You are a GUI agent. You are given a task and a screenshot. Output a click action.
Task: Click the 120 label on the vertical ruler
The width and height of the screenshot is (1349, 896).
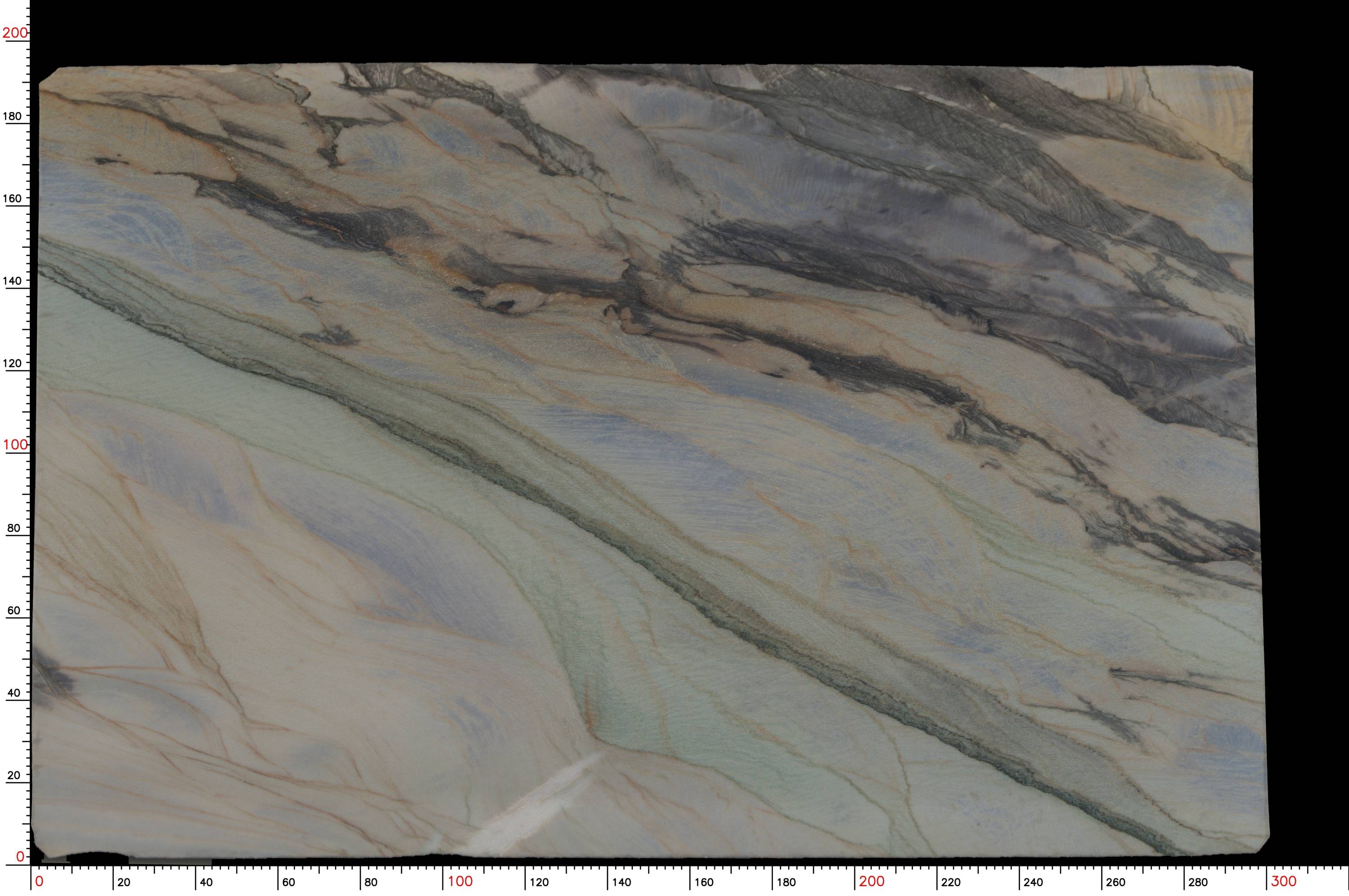pos(13,363)
